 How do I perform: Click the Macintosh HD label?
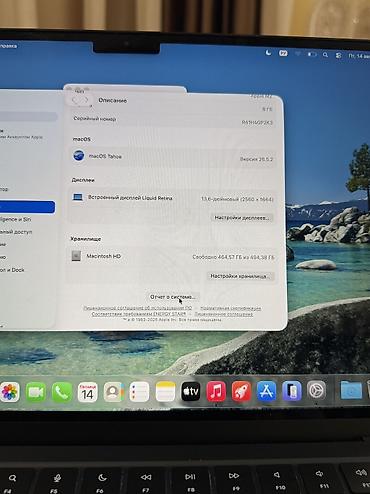104,256
